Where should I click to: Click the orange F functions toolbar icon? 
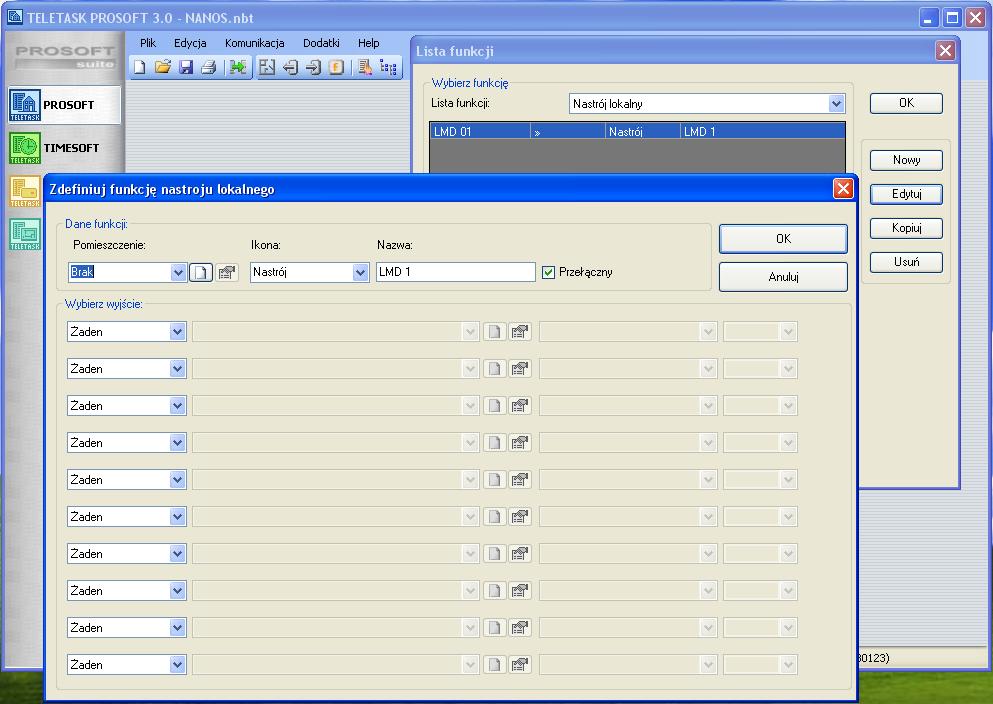(x=336, y=67)
